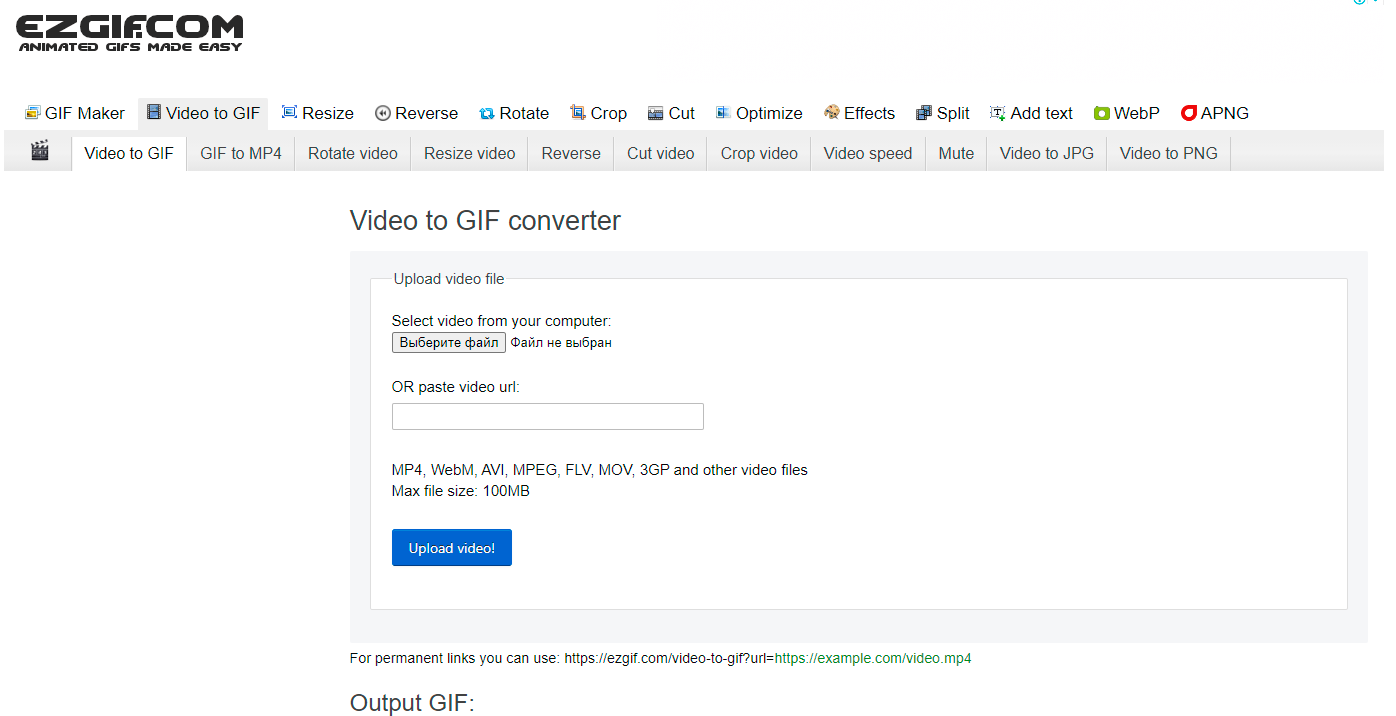The image size is (1396, 716).
Task: Click the green https://example.com/video.mp4 example link
Action: 873,659
